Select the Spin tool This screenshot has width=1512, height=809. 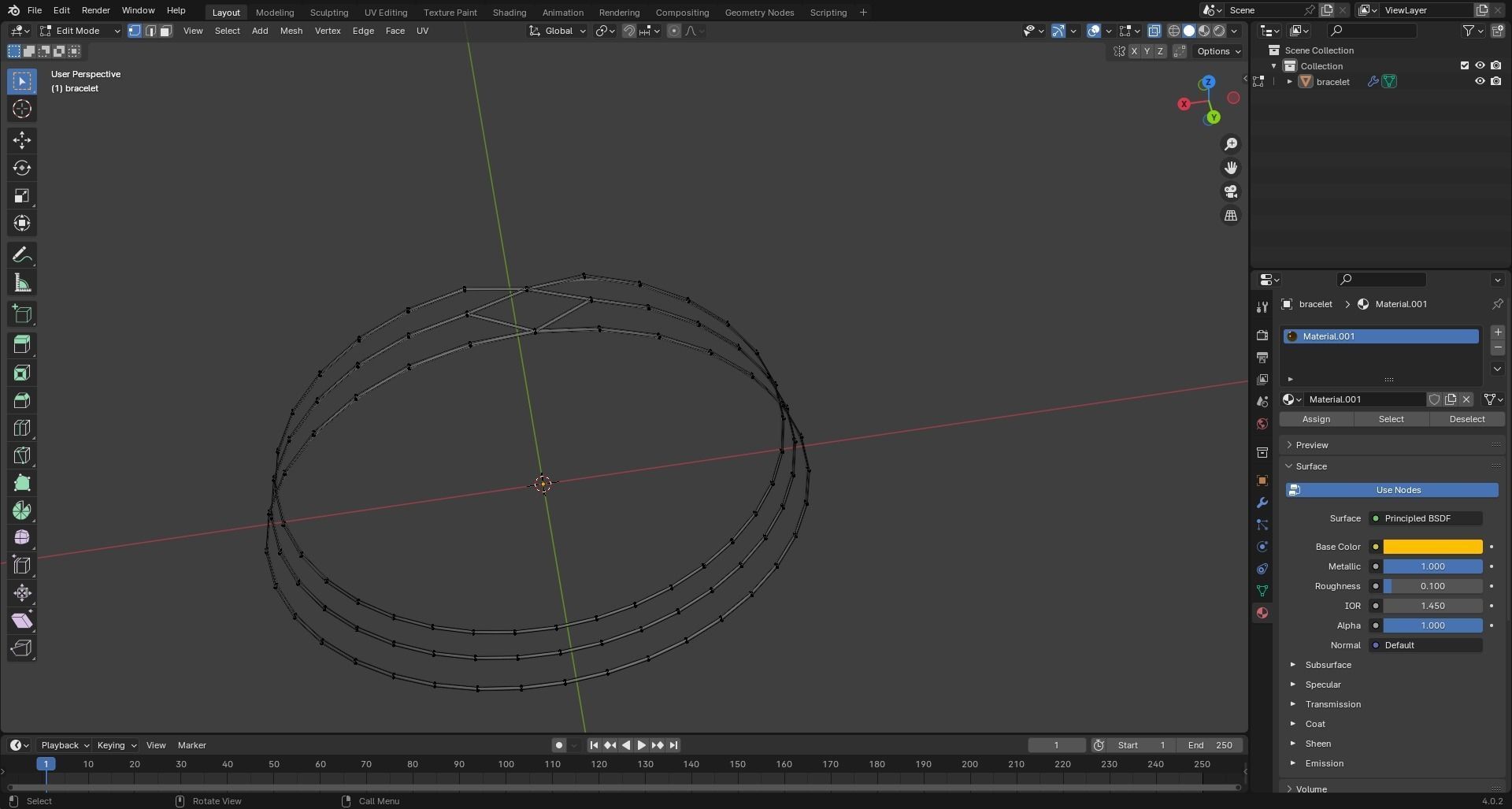click(21, 510)
